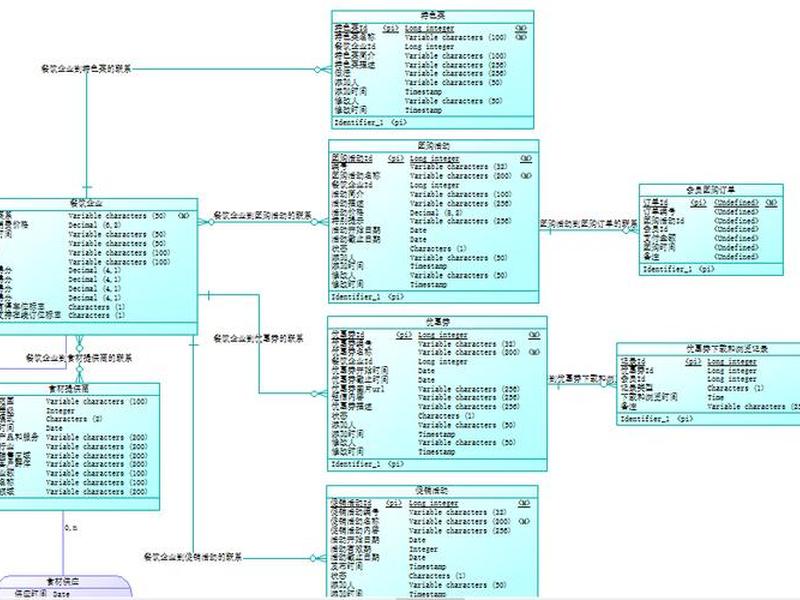Image resolution: width=800 pixels, height=600 pixels.
Task: Click the Integer data type in 促销活动
Action: click(423, 549)
